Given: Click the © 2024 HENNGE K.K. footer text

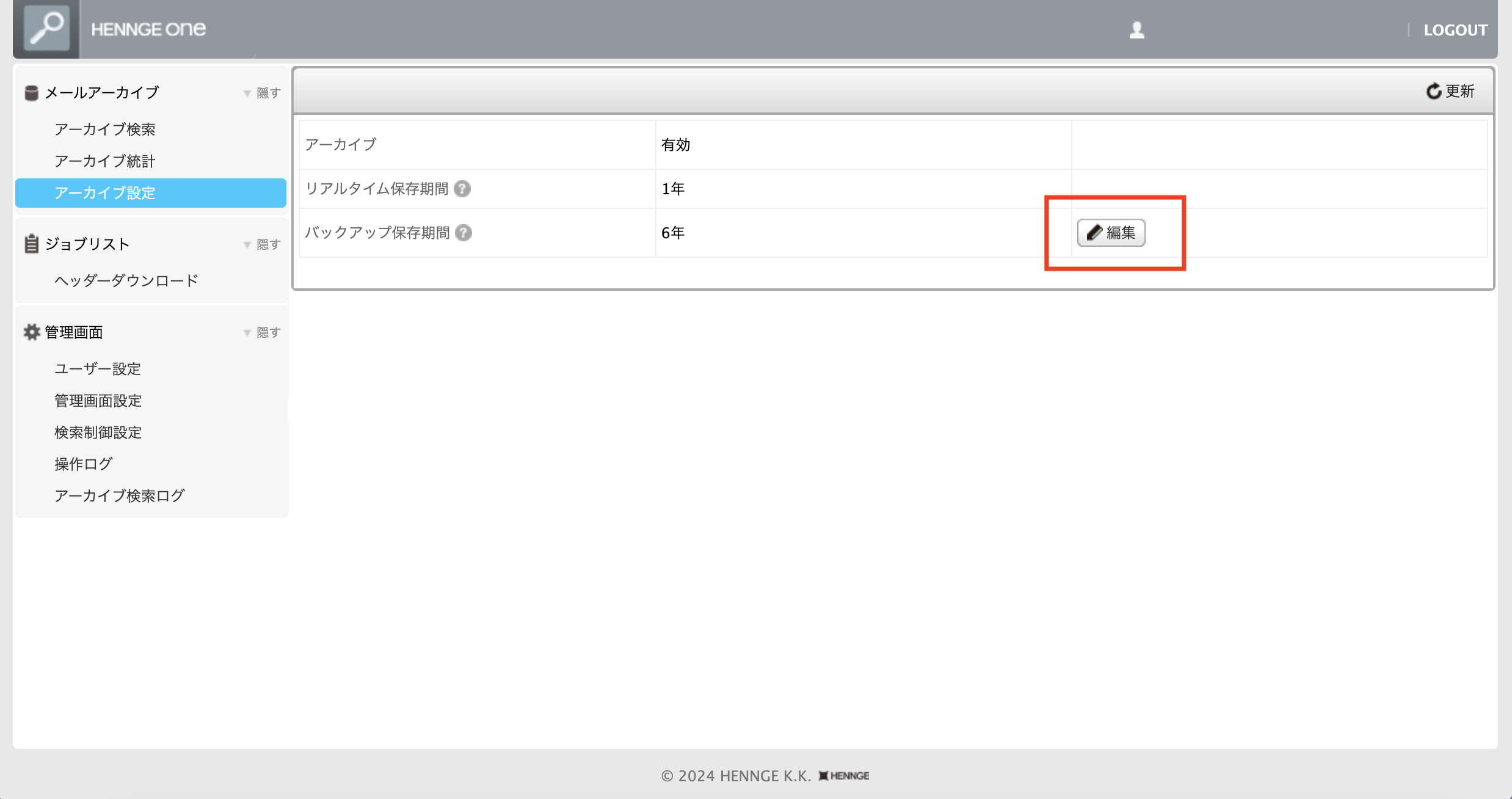Looking at the screenshot, I should [x=736, y=776].
